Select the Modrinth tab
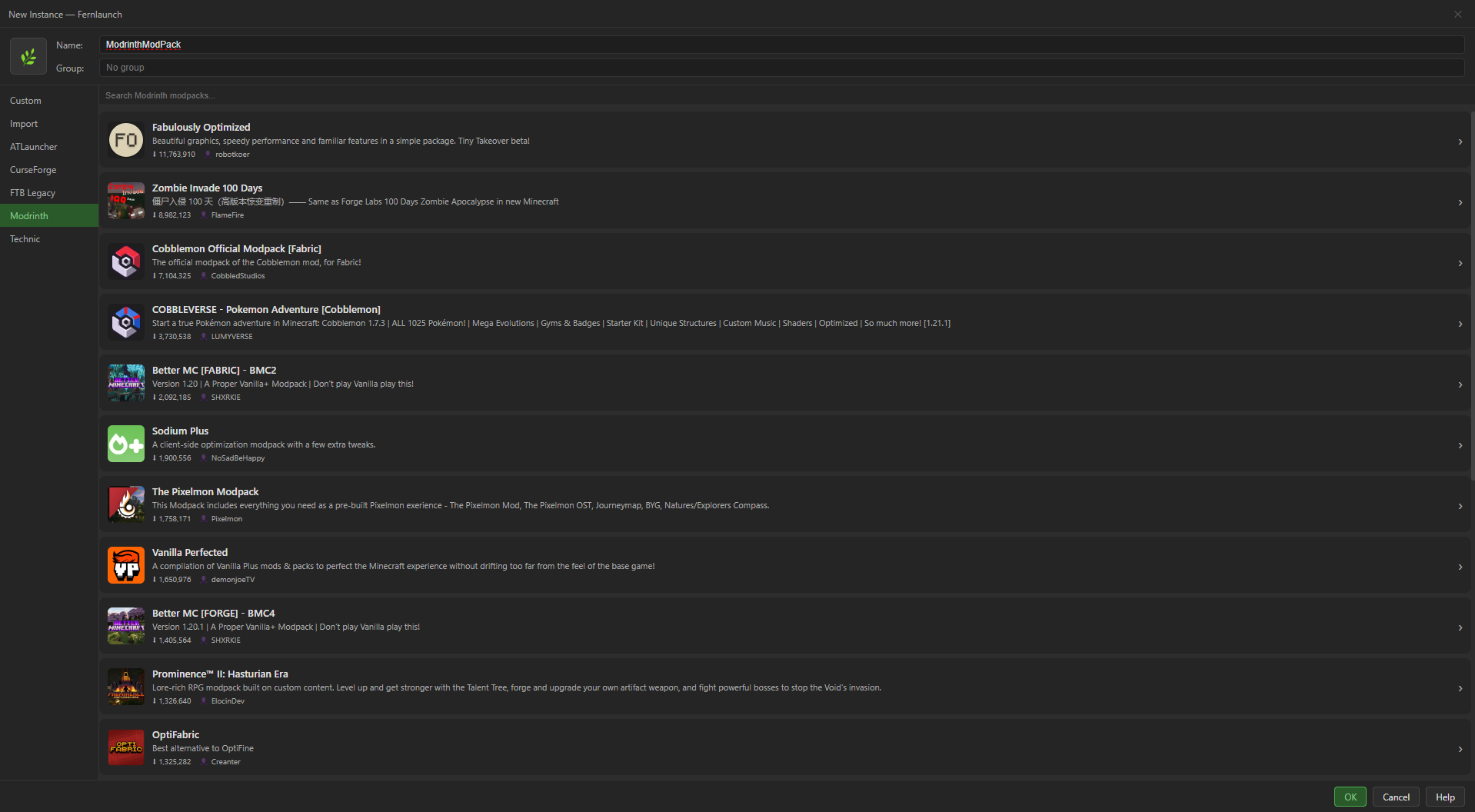Screen dimensions: 1475x812 tap(49, 216)
